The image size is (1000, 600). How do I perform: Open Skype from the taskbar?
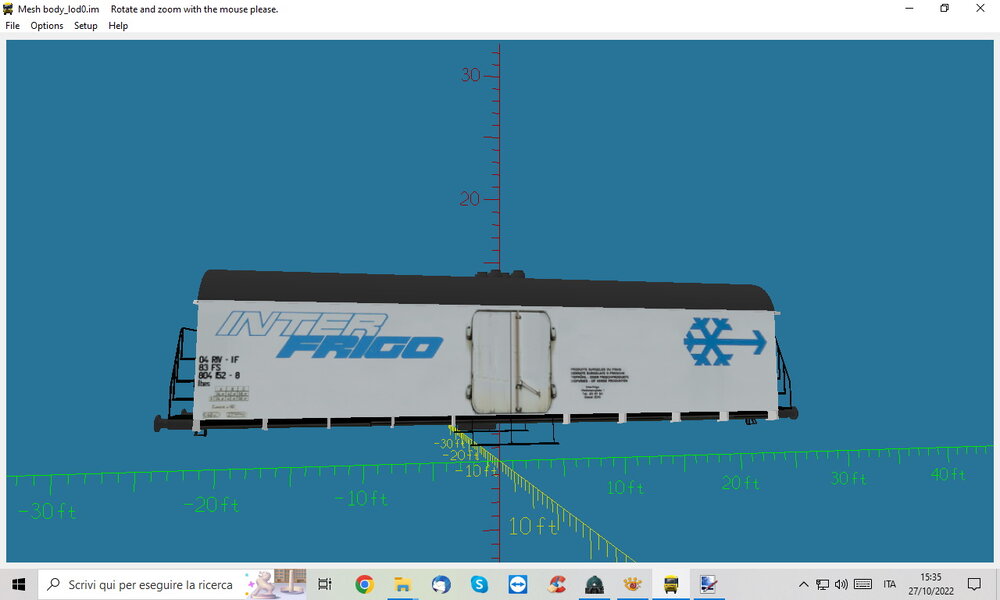click(x=479, y=584)
